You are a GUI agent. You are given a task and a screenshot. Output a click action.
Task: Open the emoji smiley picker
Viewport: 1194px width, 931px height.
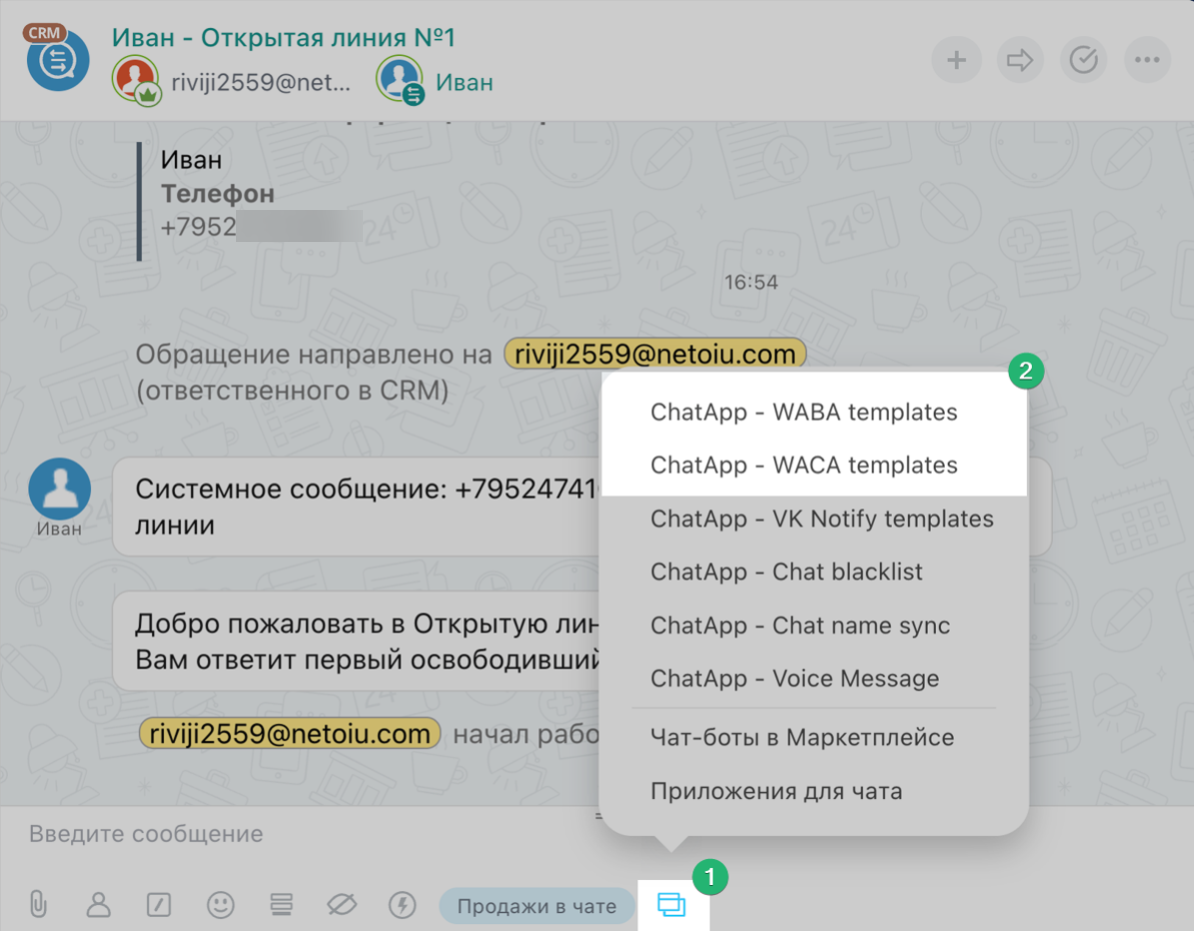[220, 905]
